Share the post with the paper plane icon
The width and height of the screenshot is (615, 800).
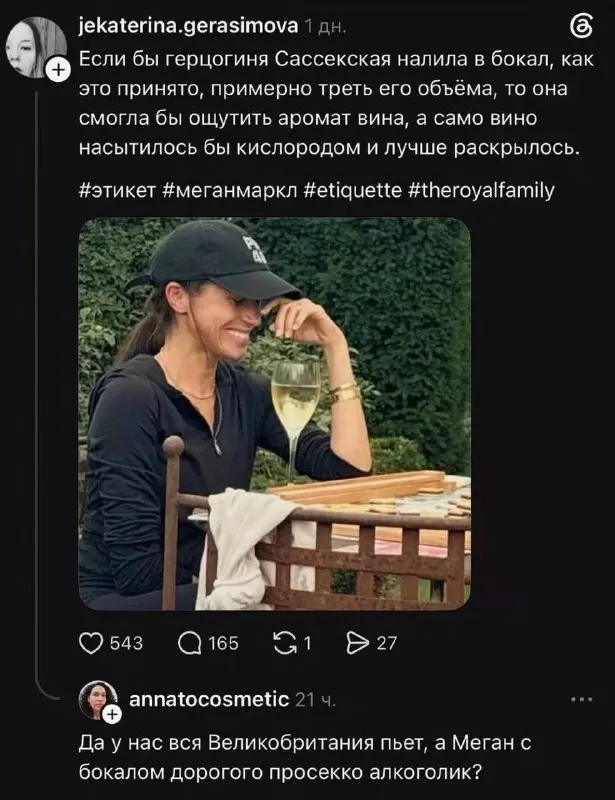point(357,643)
